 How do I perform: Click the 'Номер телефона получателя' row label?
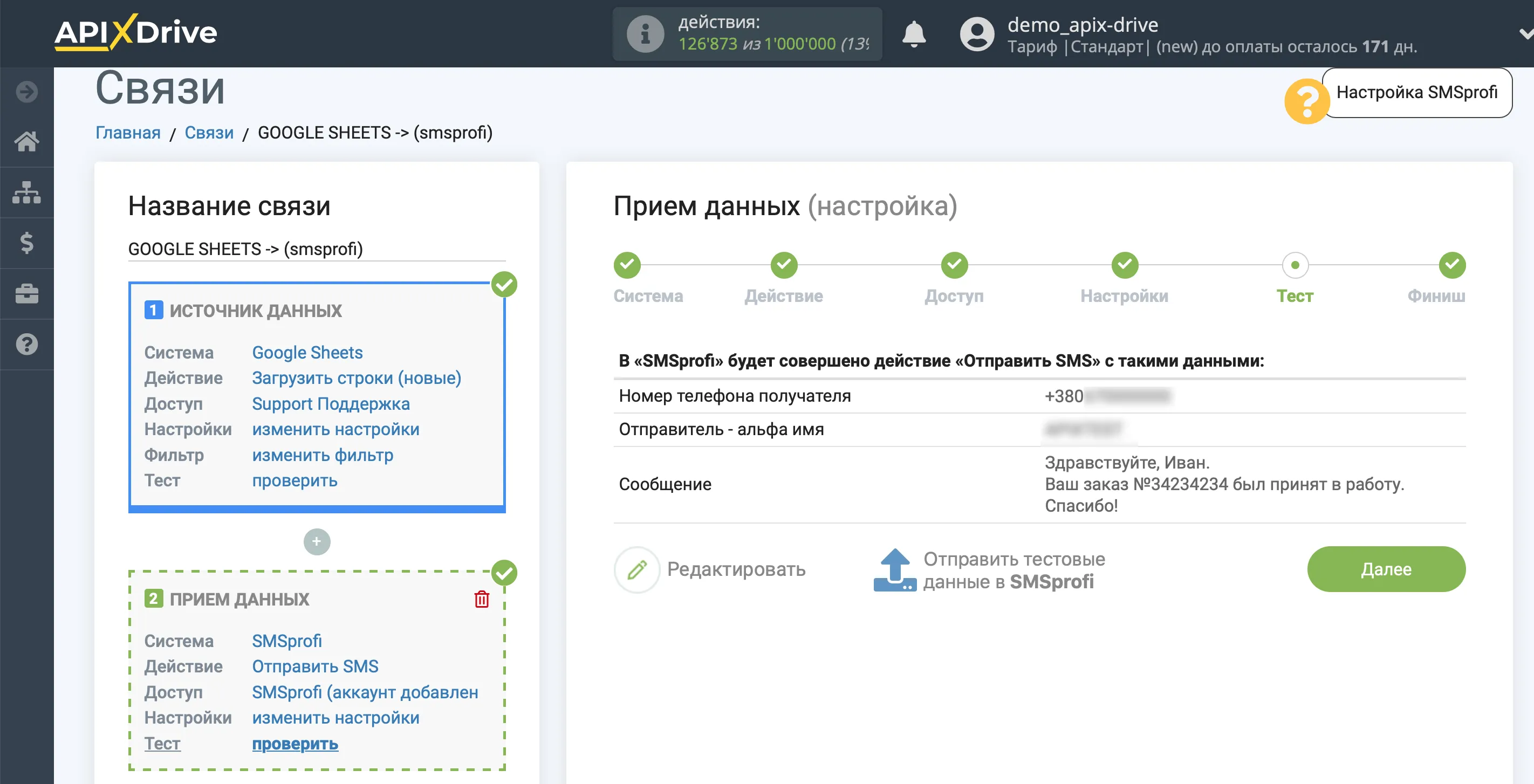734,396
